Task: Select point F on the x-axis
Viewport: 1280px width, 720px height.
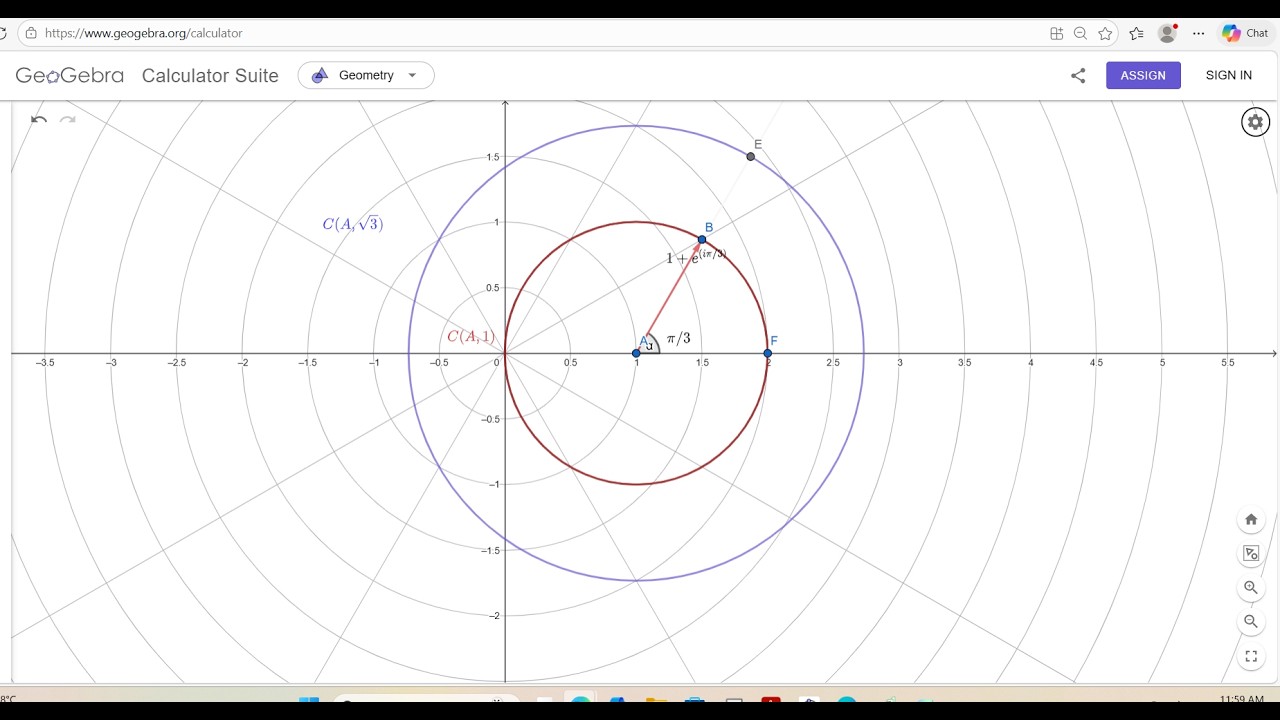Action: 768,353
